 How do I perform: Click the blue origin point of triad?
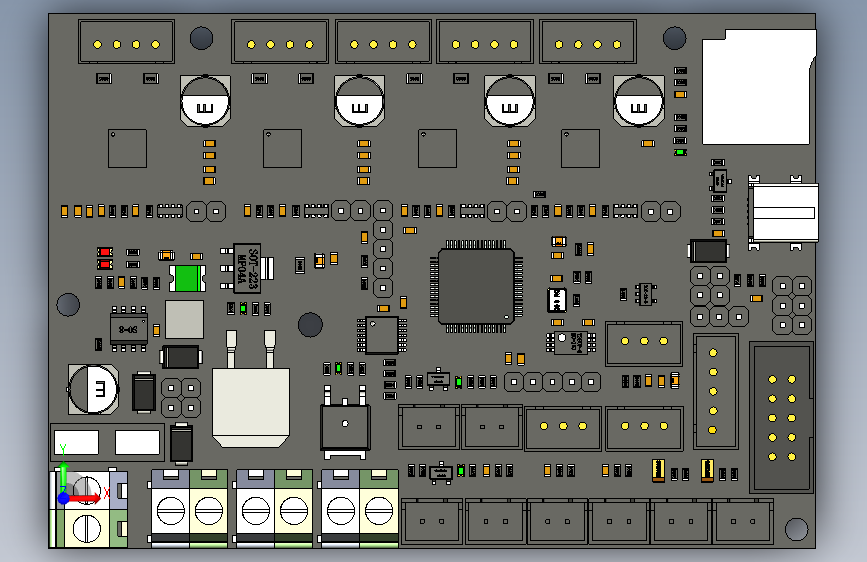click(64, 498)
